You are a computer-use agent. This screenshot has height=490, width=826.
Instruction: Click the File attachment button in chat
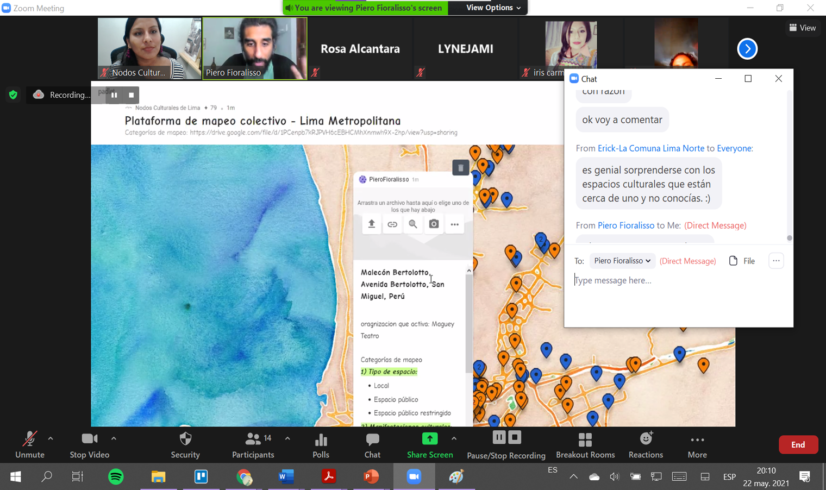pyautogui.click(x=742, y=261)
